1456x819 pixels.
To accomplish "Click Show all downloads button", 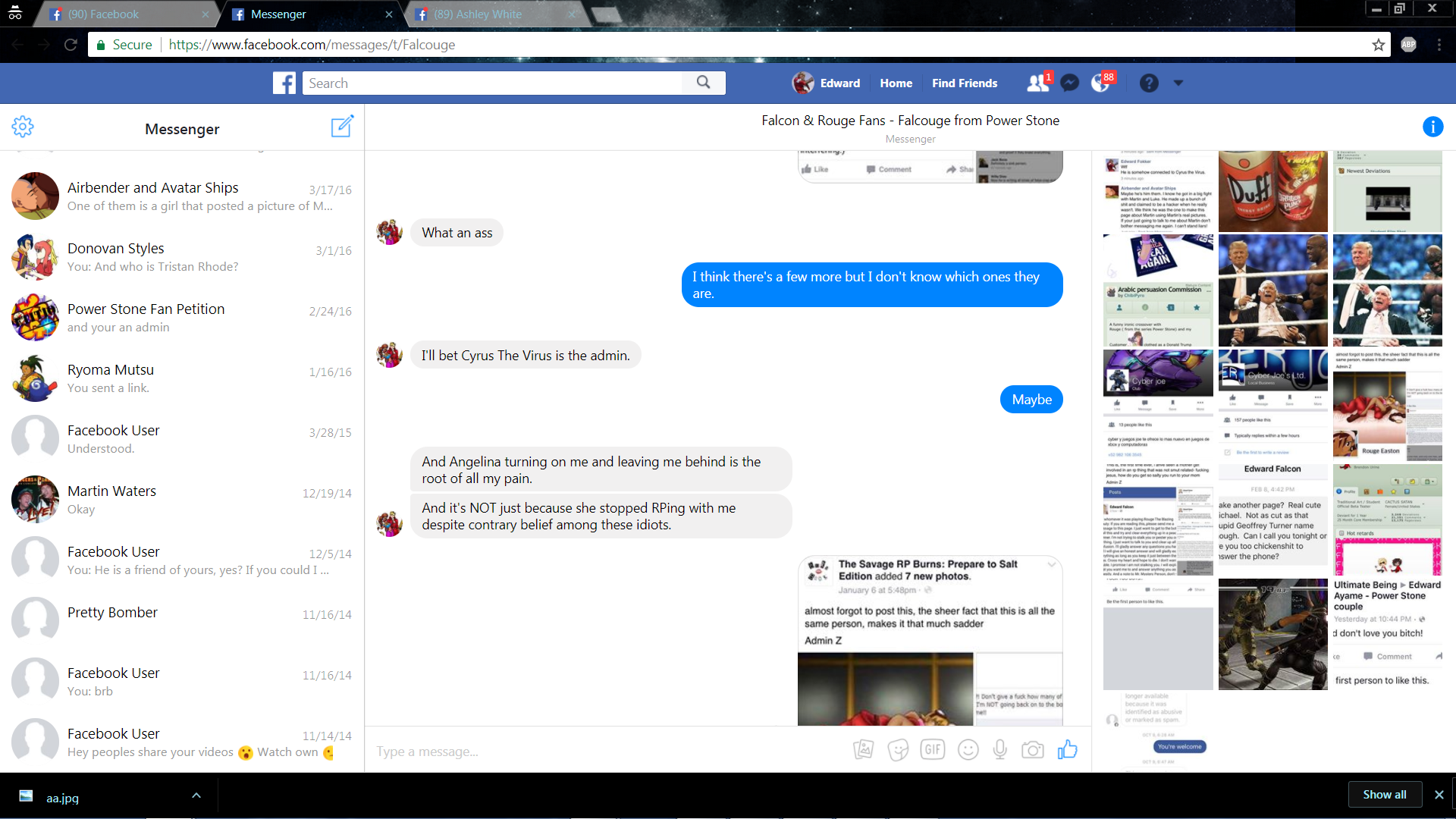I will pos(1384,795).
